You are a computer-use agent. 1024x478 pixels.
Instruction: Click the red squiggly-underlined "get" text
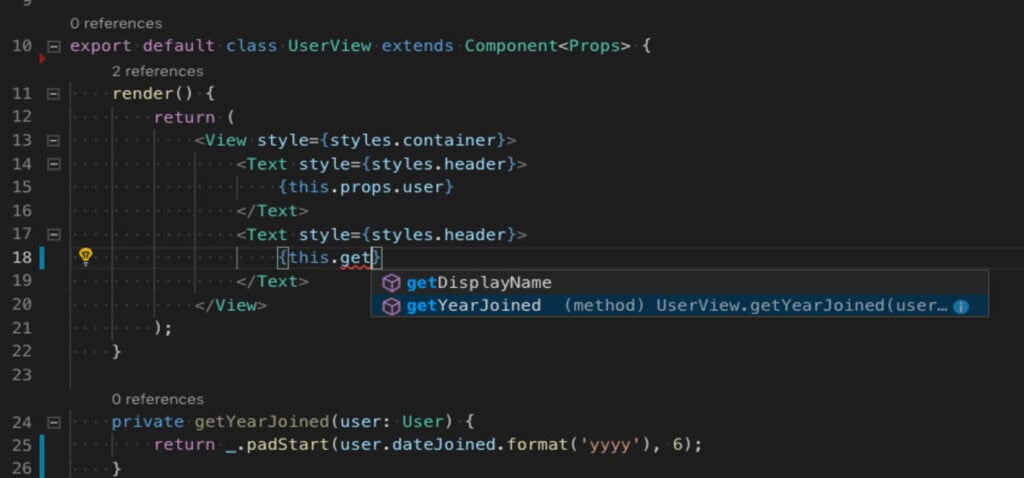click(x=355, y=259)
